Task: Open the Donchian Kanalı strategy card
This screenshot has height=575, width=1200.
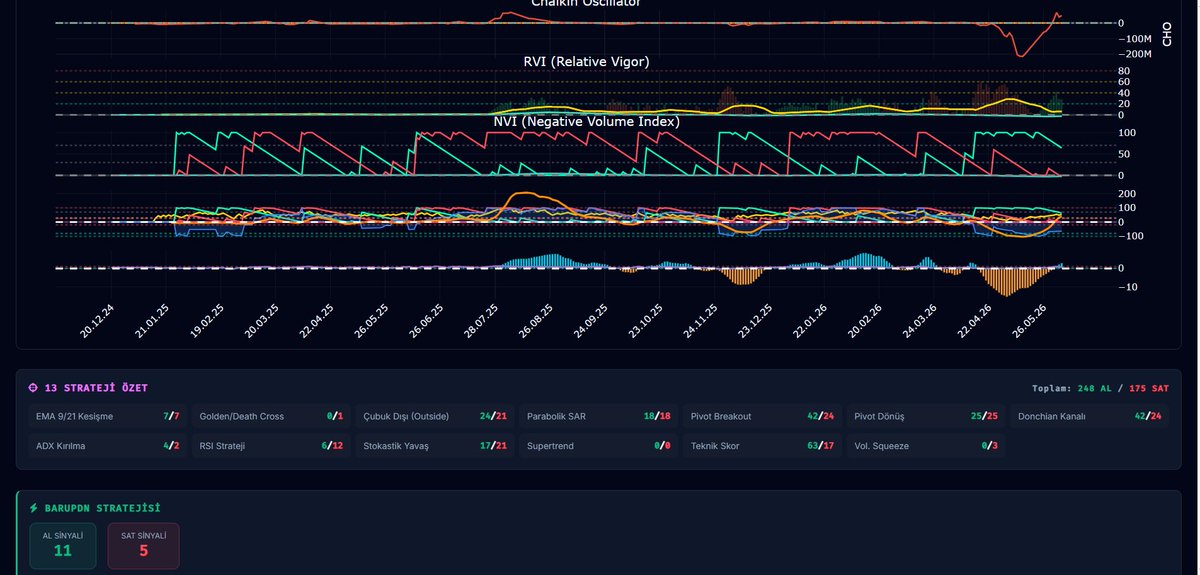Action: click(x=1090, y=416)
